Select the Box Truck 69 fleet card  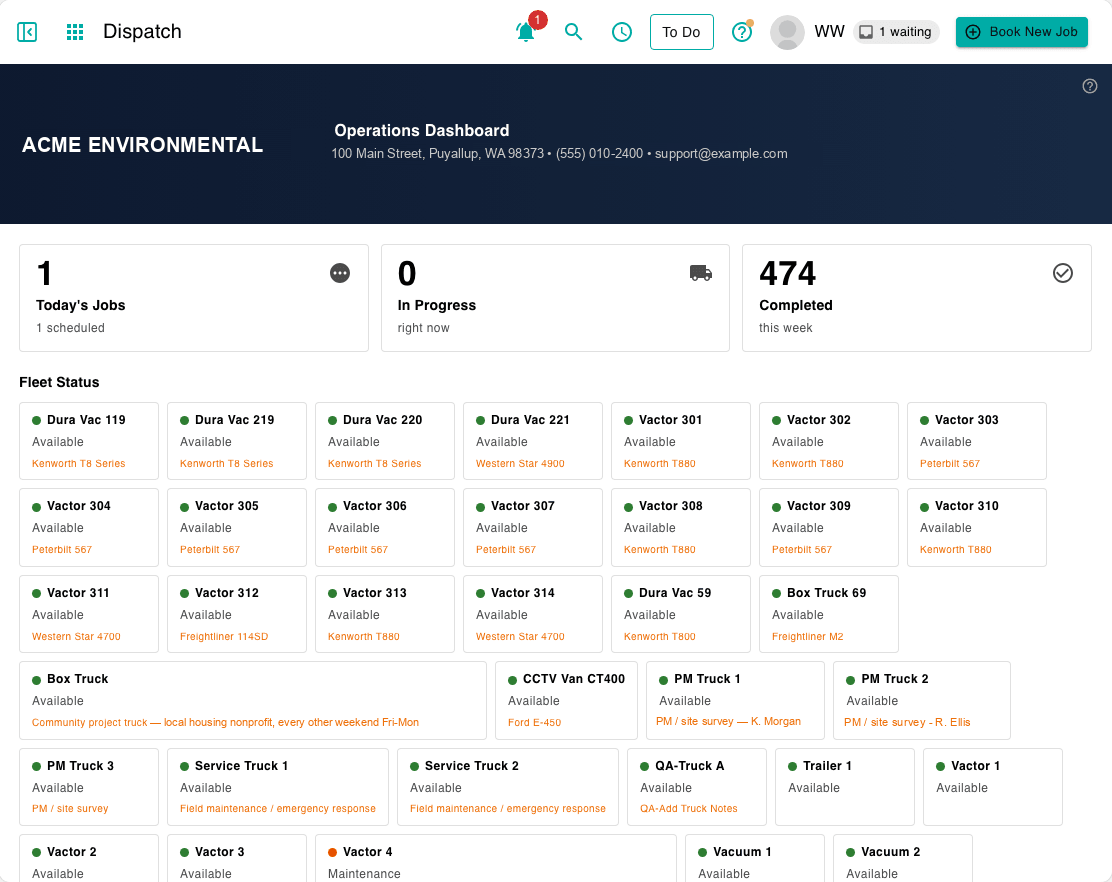coord(829,614)
